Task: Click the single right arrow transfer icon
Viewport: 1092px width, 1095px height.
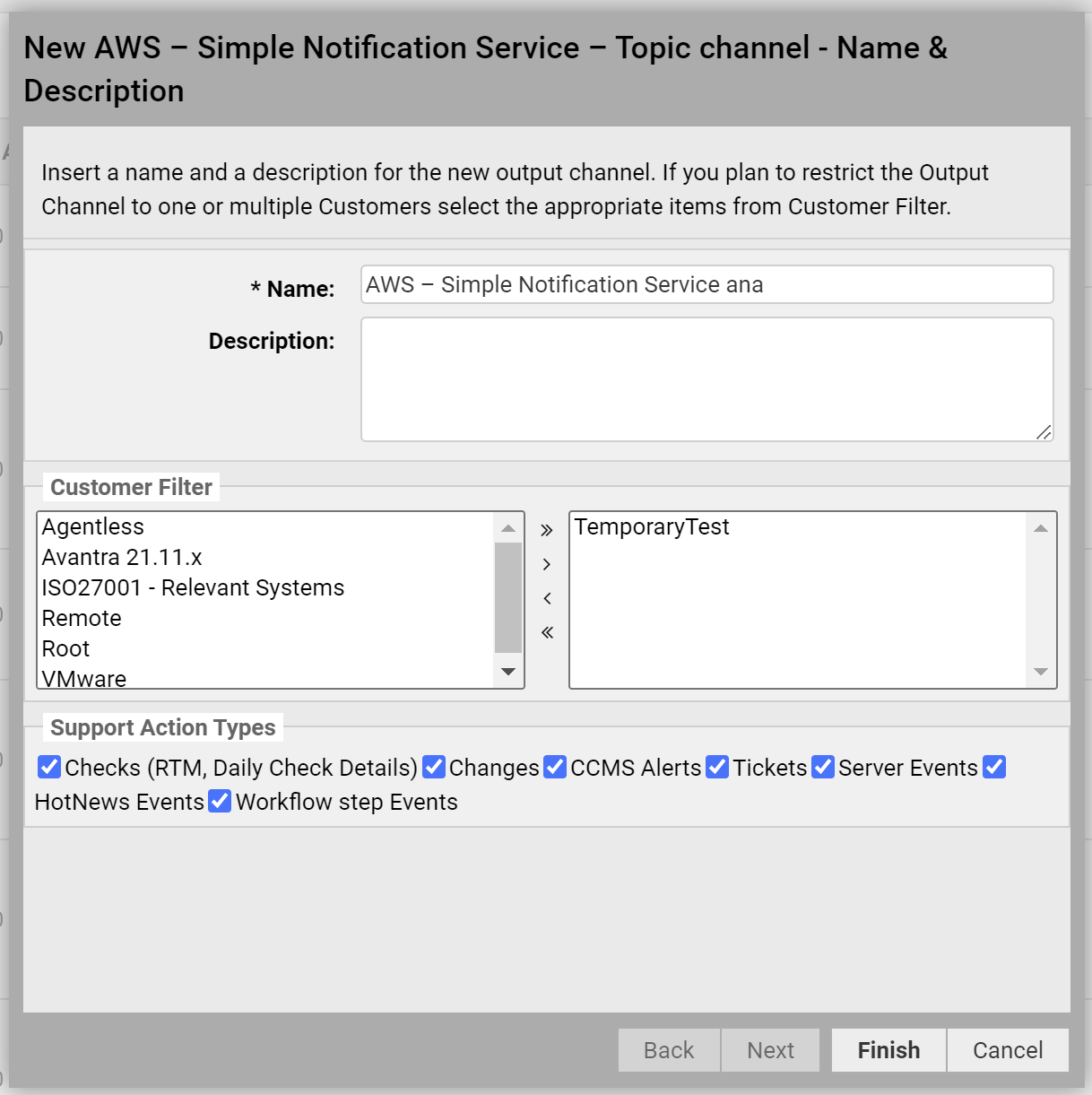Action: point(547,564)
